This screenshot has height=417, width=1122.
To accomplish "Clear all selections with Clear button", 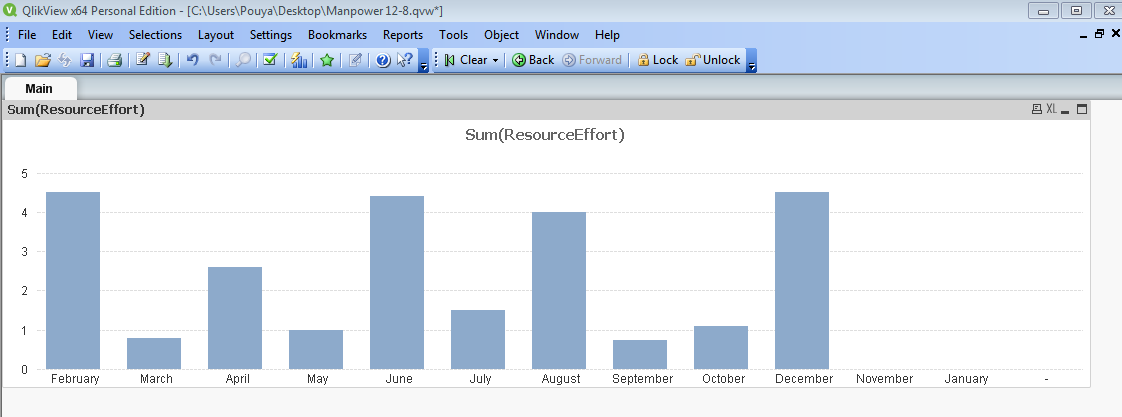I will [x=466, y=60].
